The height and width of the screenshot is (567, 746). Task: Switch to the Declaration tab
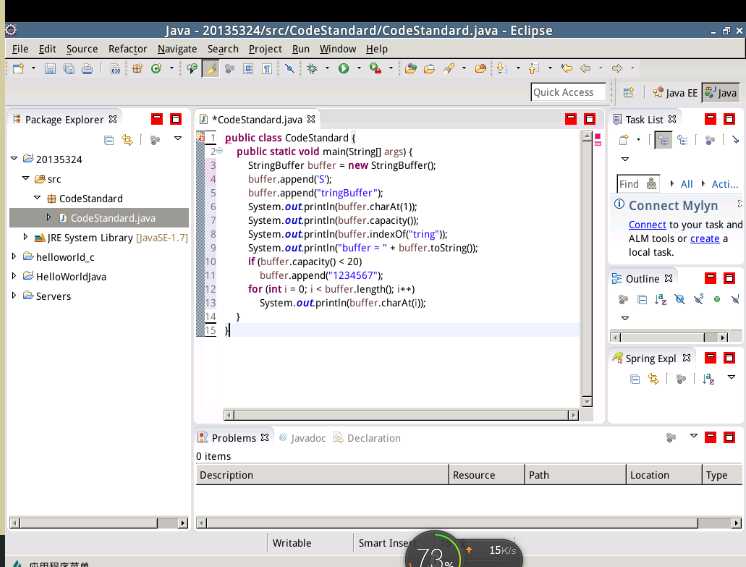point(367,438)
